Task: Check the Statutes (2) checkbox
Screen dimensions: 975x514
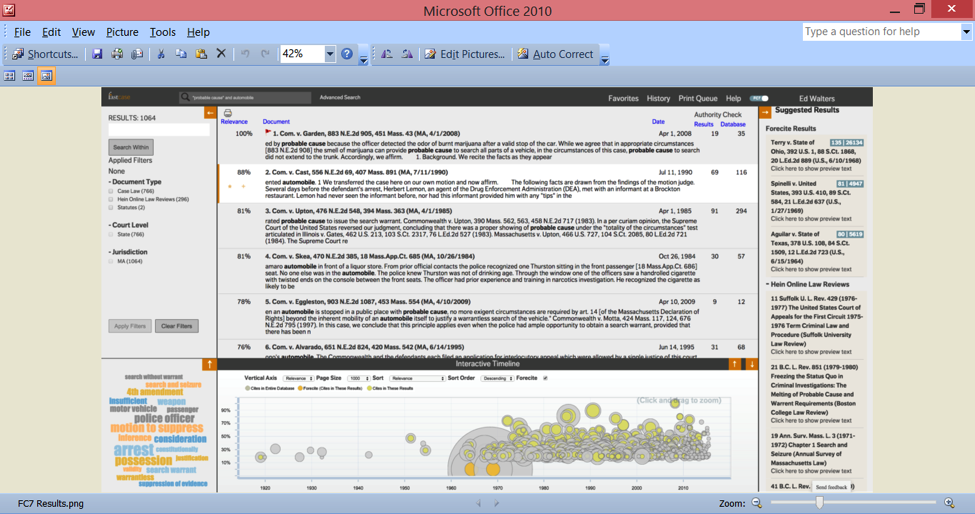Action: coord(111,208)
